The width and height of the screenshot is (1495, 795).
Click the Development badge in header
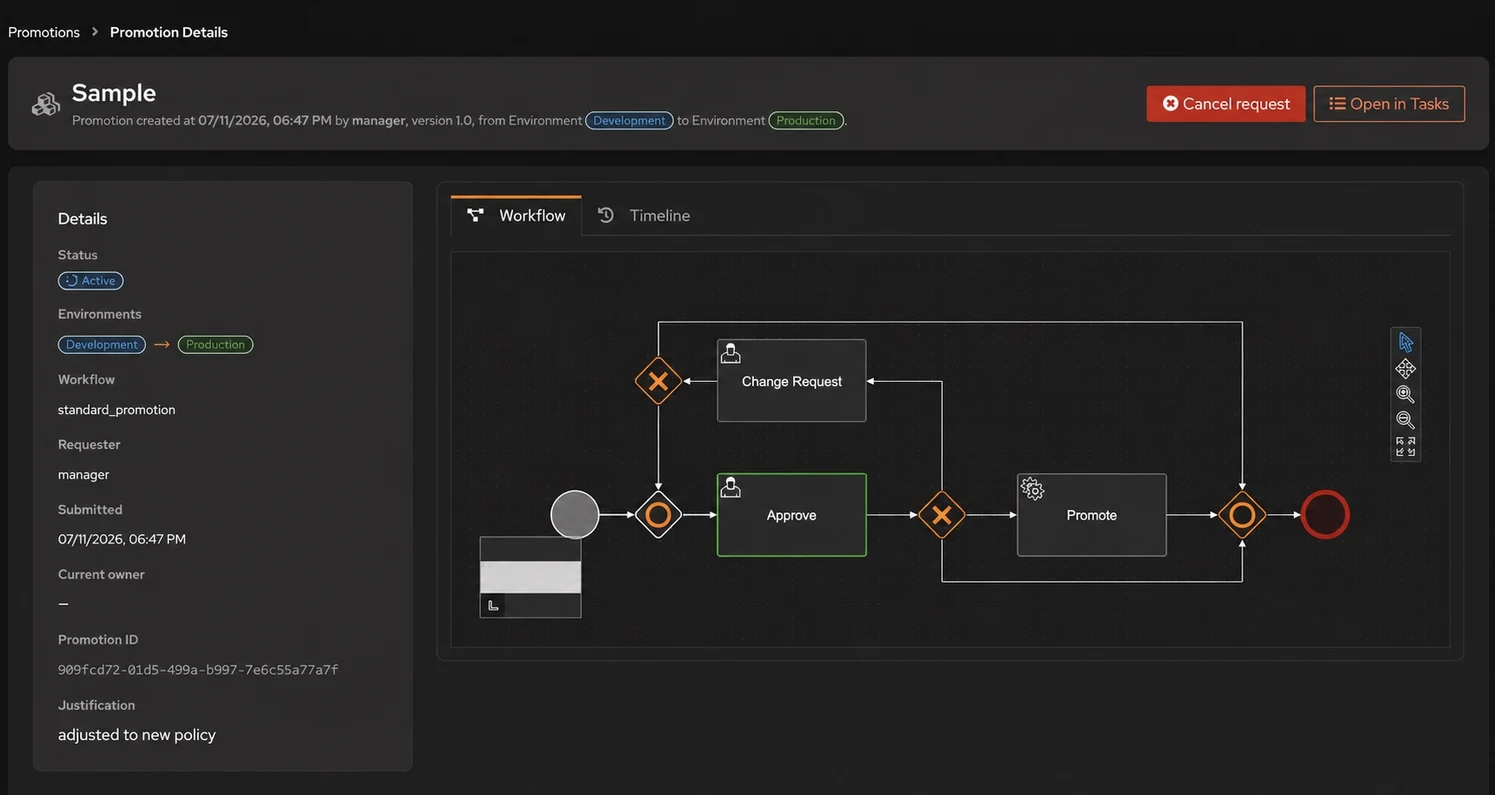pos(629,120)
